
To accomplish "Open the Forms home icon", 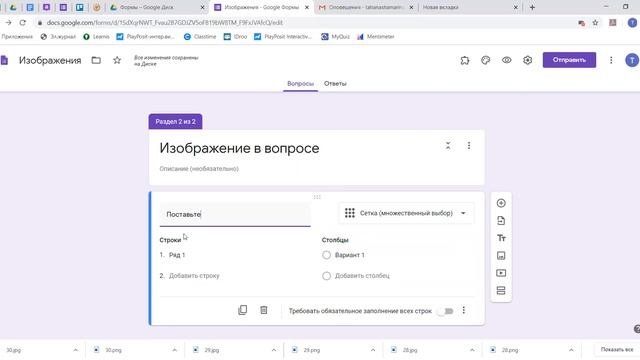I will 4,60.
